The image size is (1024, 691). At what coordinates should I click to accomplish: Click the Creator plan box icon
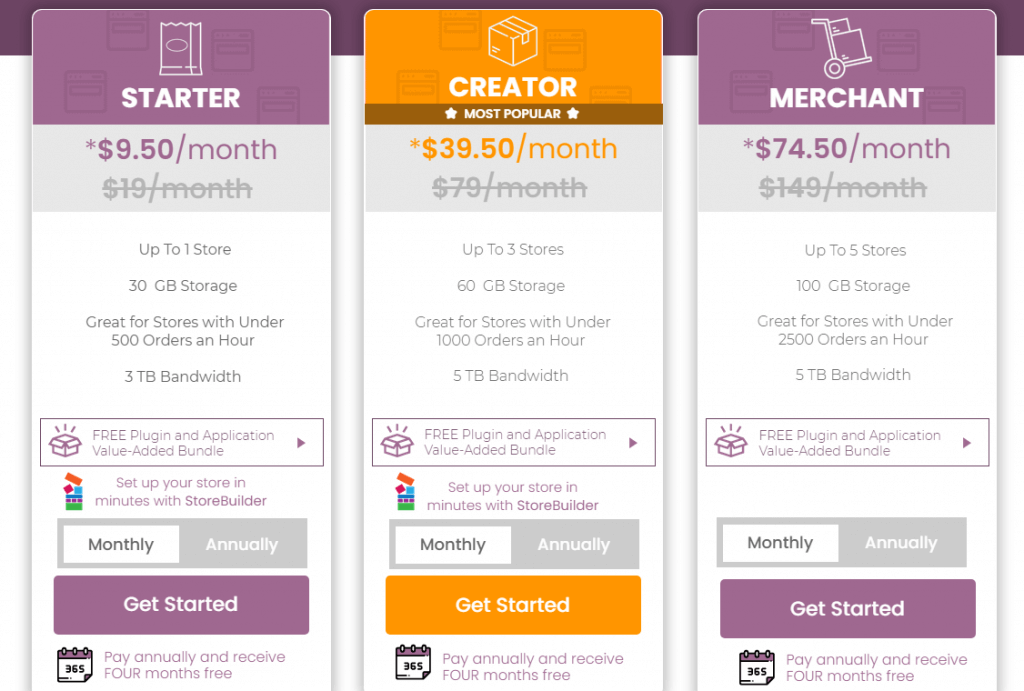[512, 42]
